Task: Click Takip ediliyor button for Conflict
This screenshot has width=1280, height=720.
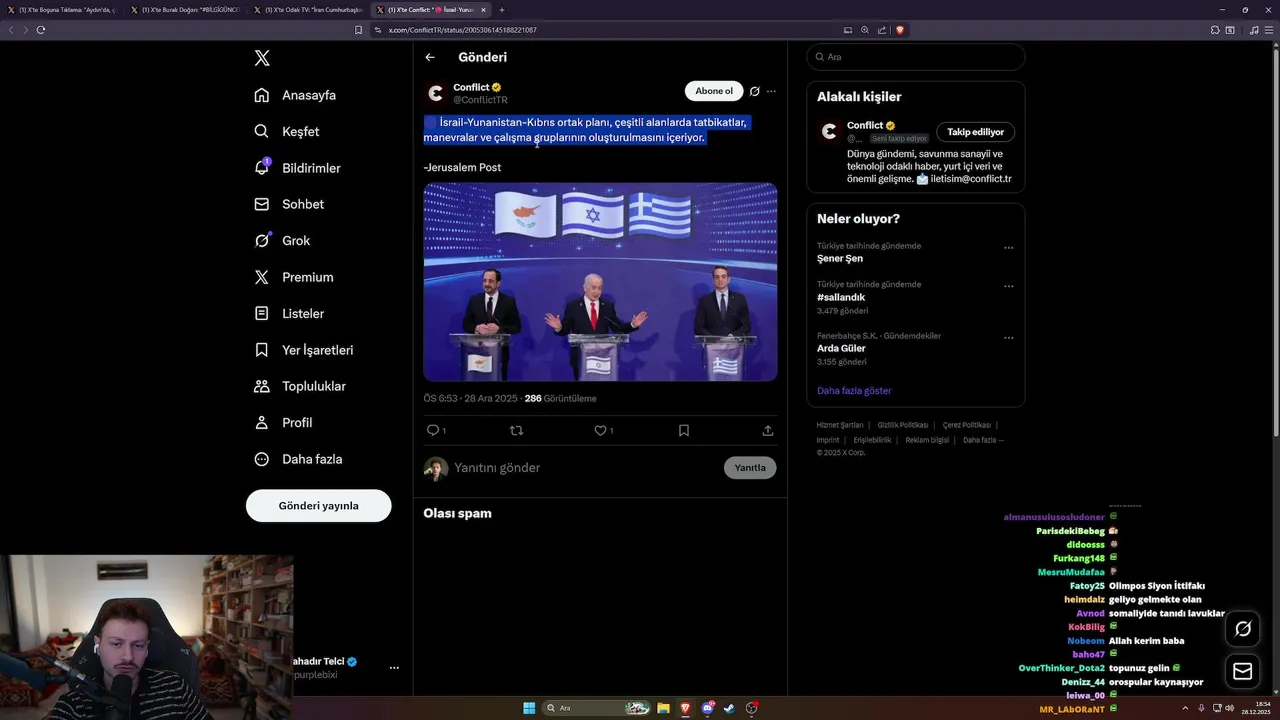Action: click(x=976, y=132)
